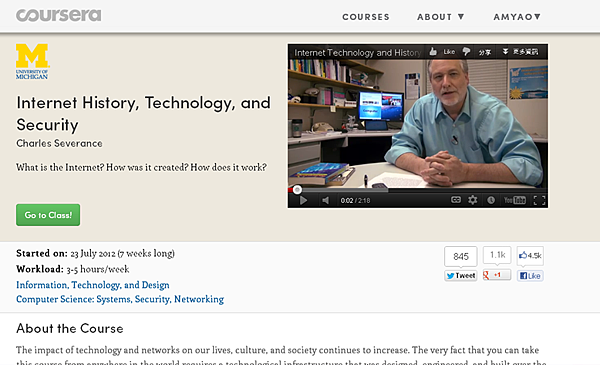Tweet this course
The width and height of the screenshot is (600, 365).
coord(461,275)
